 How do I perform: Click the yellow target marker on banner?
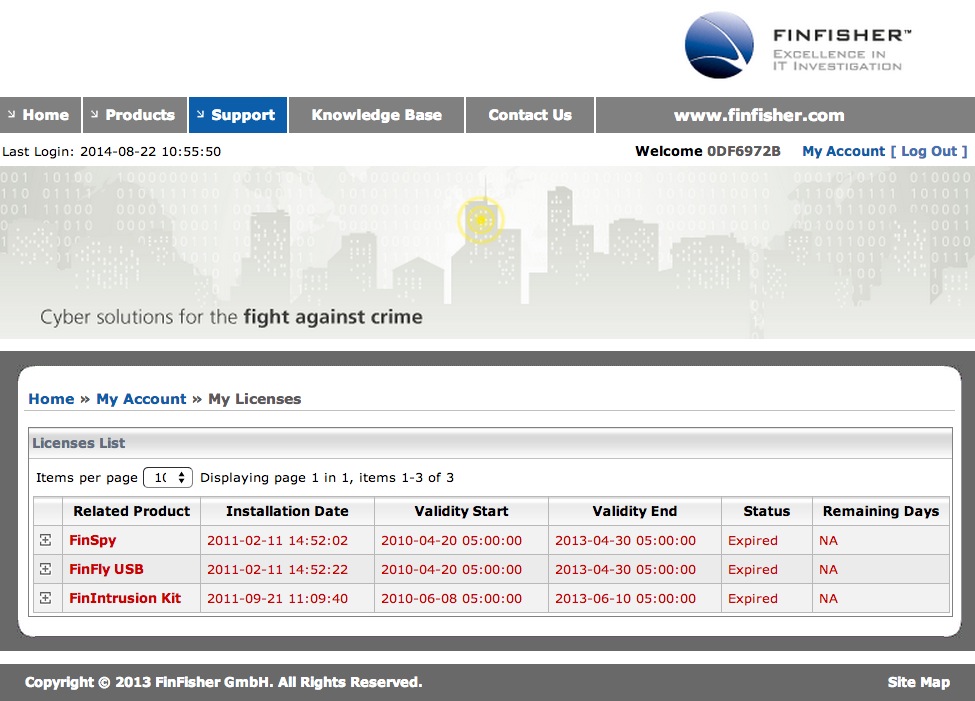pos(481,220)
